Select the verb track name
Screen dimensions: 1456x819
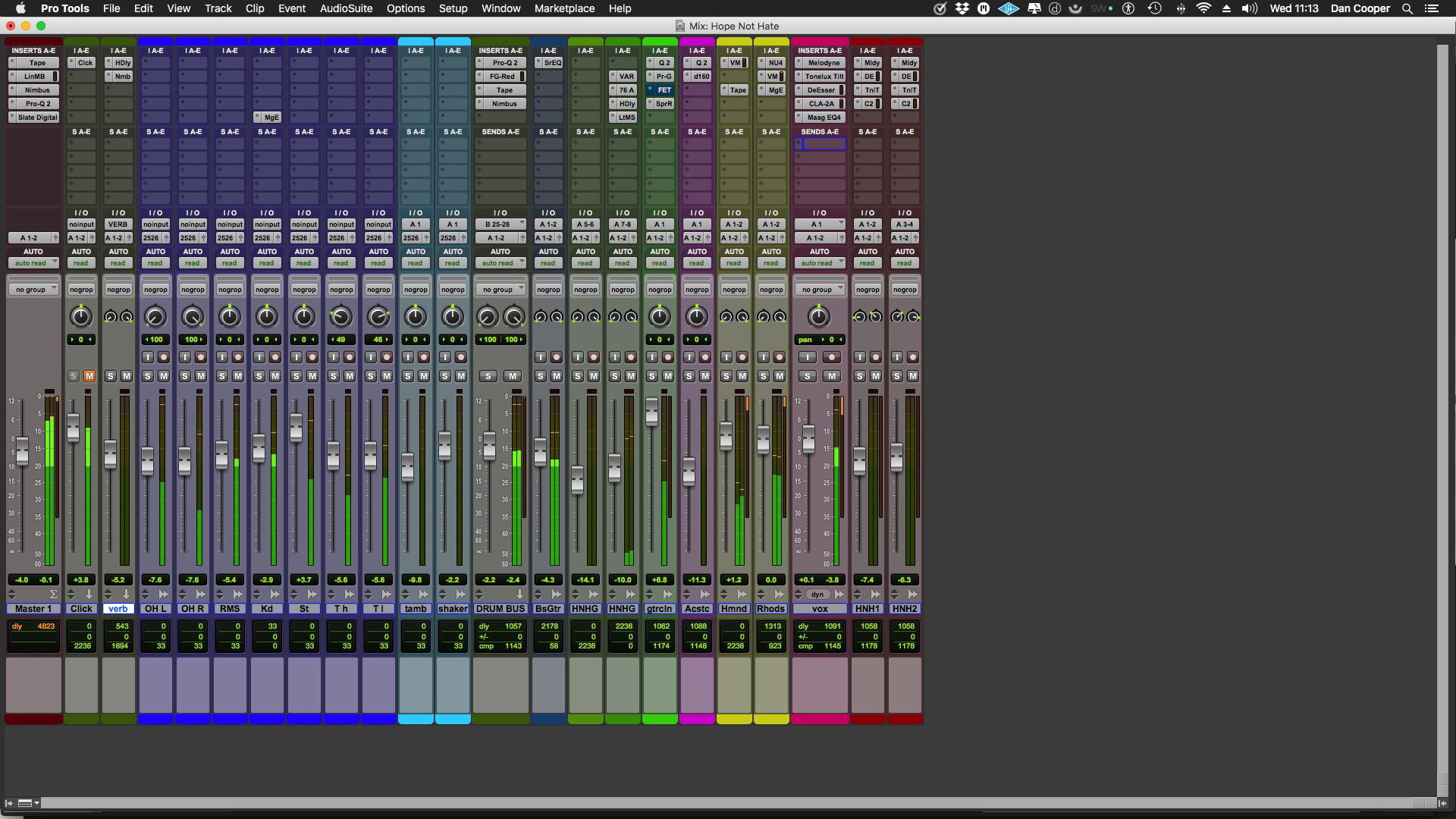tap(118, 609)
